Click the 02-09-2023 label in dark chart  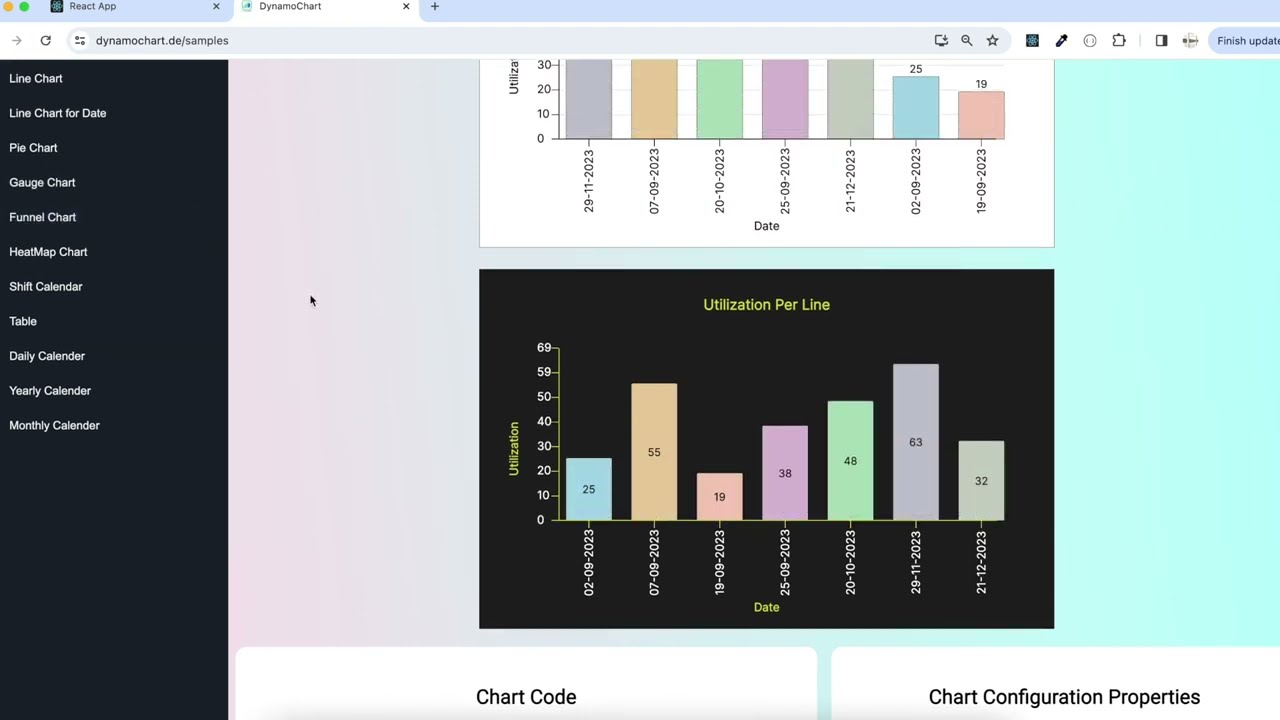coord(588,562)
